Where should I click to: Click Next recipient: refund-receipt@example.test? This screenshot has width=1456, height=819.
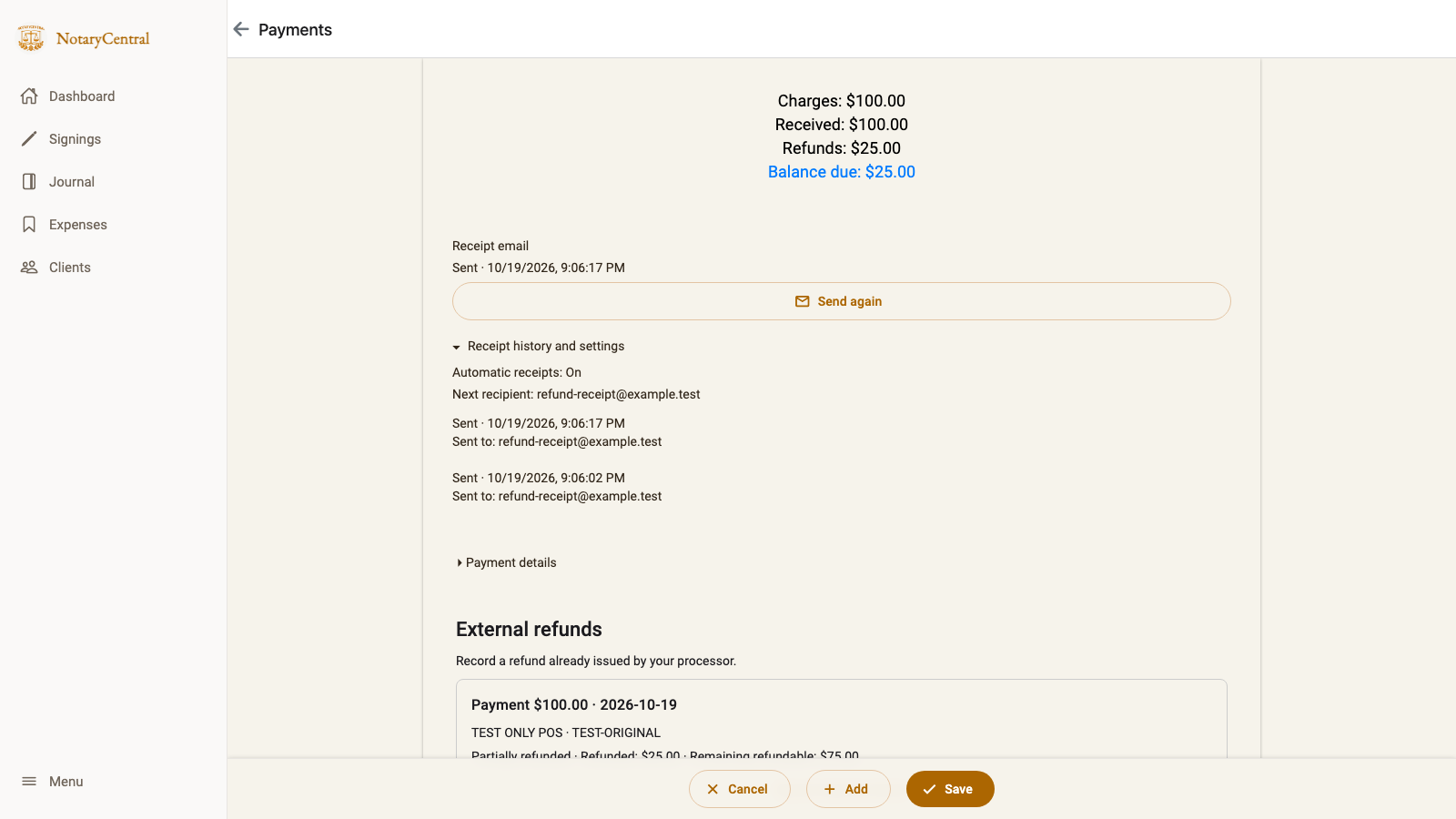pos(576,394)
